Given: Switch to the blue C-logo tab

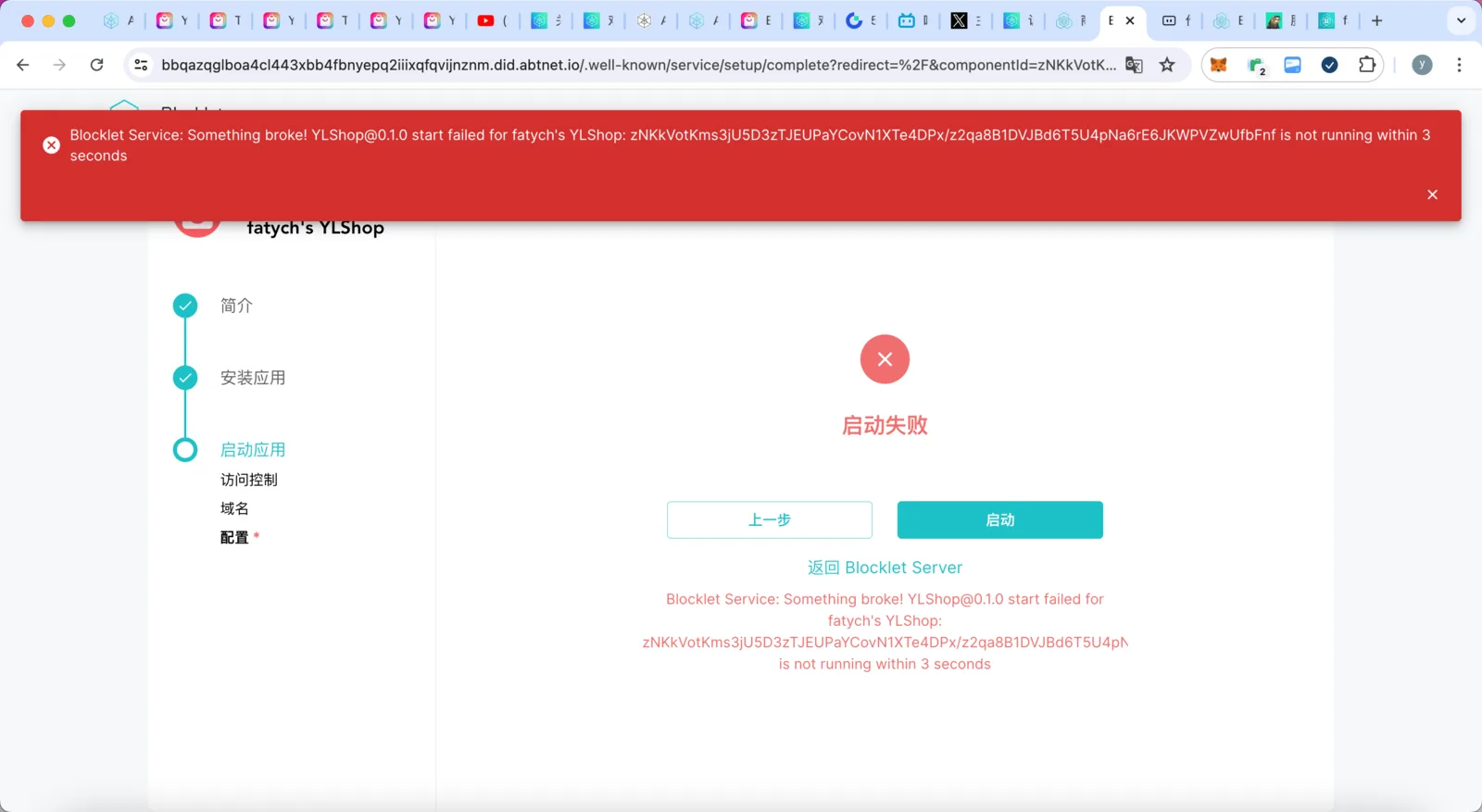Looking at the screenshot, I should [861, 20].
